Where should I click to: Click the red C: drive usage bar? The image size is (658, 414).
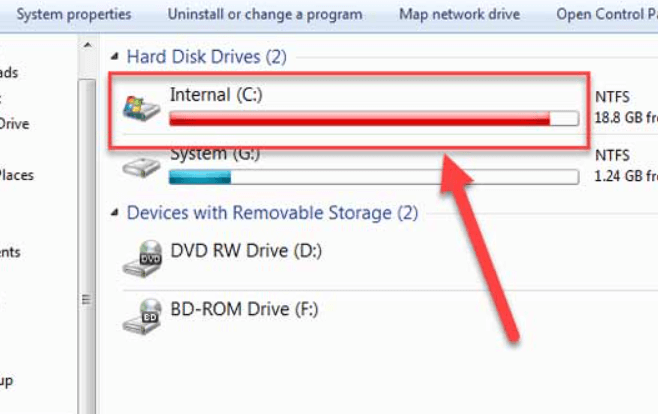coord(374,118)
